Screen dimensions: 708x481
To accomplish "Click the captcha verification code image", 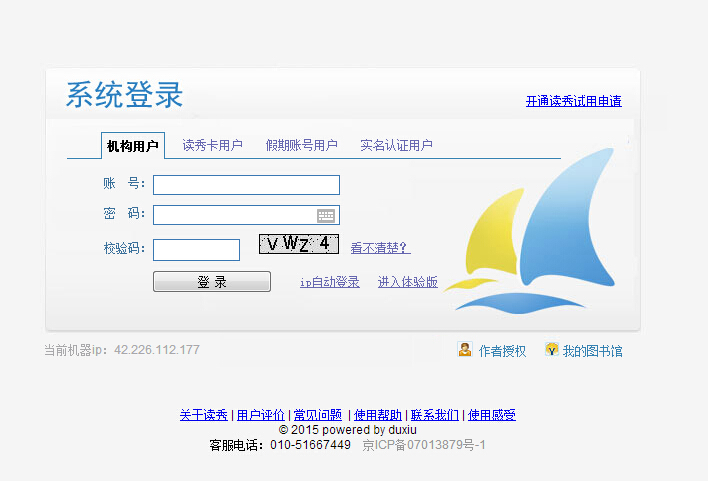I will [x=298, y=243].
